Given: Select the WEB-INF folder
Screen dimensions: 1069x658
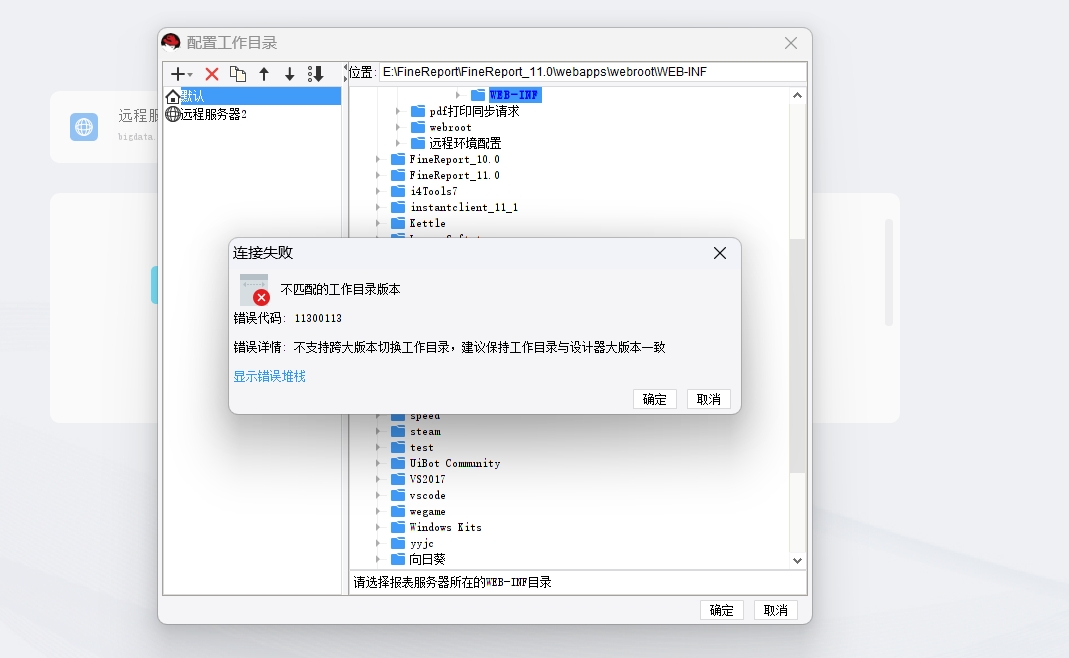Looking at the screenshot, I should [x=515, y=95].
